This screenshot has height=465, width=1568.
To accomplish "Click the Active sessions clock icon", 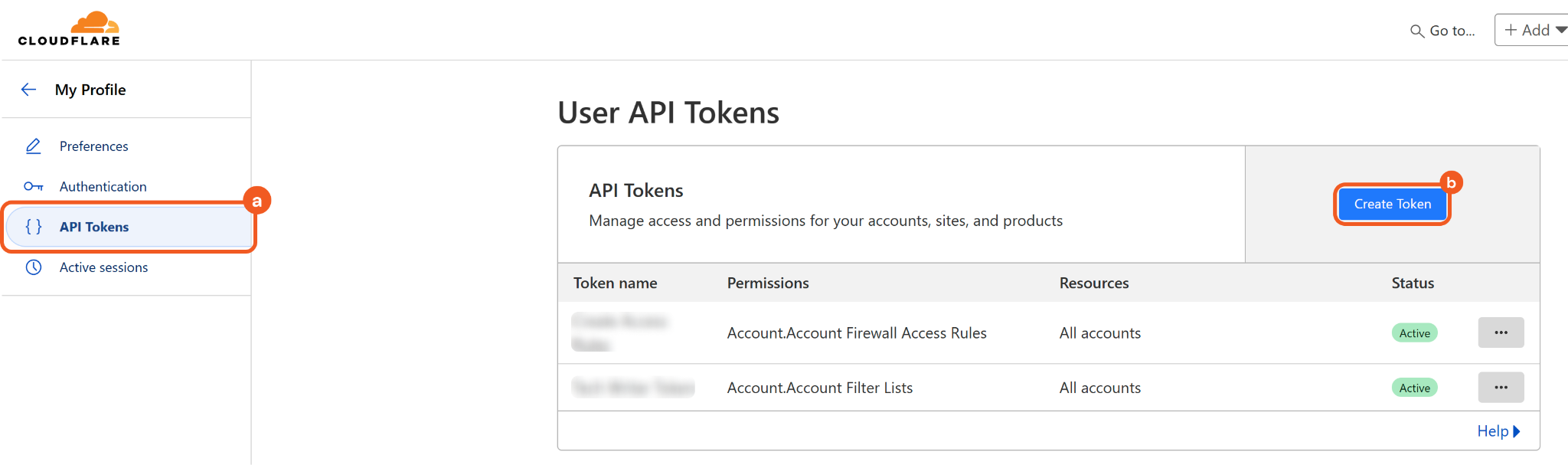I will [33, 267].
